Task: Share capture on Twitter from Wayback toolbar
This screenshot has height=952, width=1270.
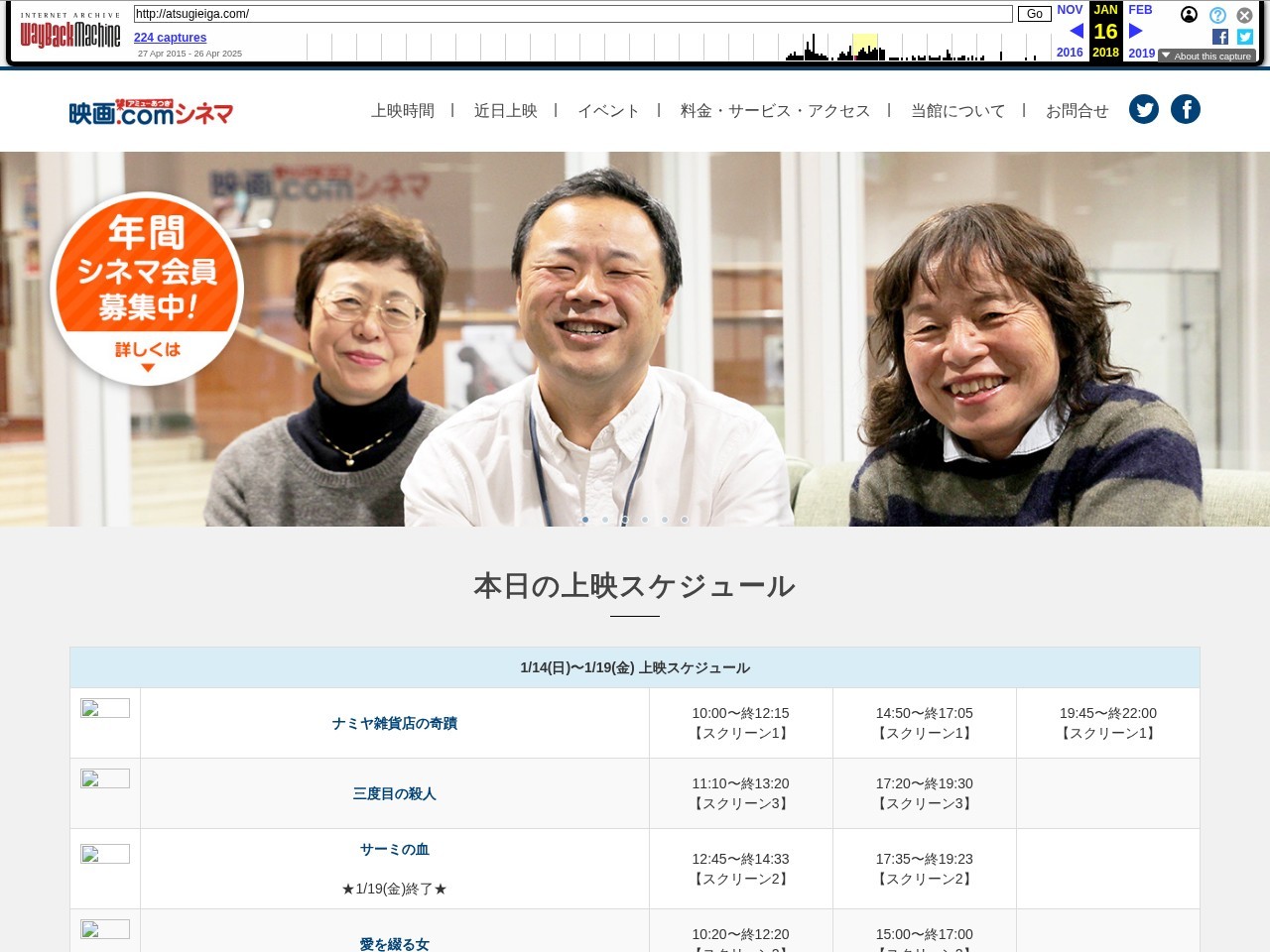Action: (1245, 37)
